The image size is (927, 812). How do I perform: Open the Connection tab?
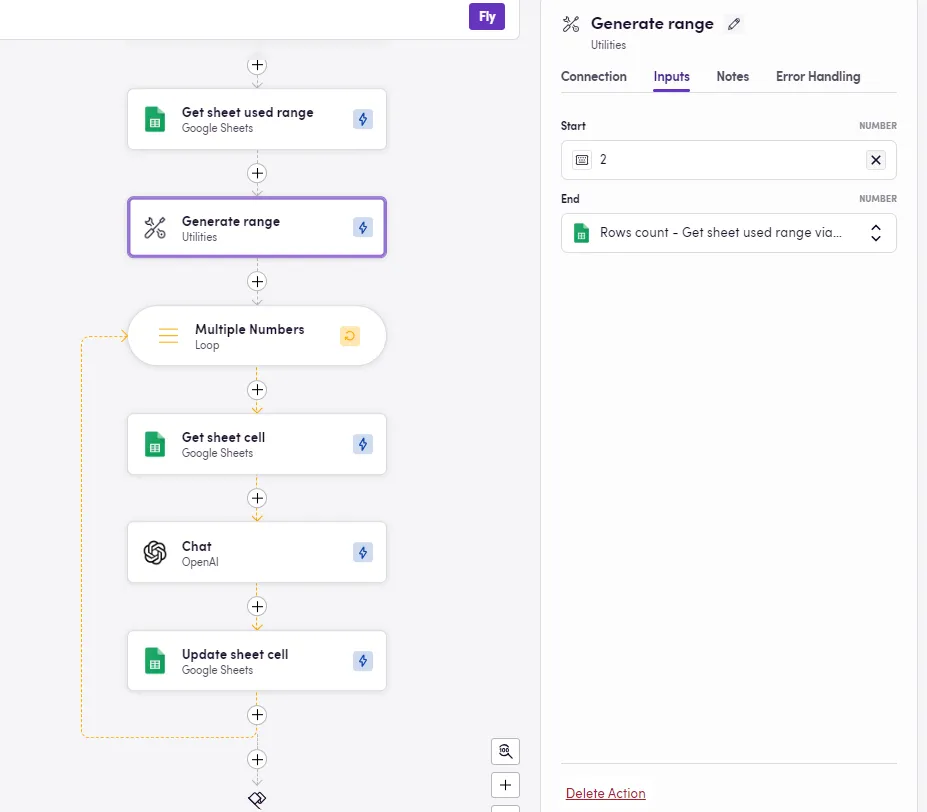[594, 76]
